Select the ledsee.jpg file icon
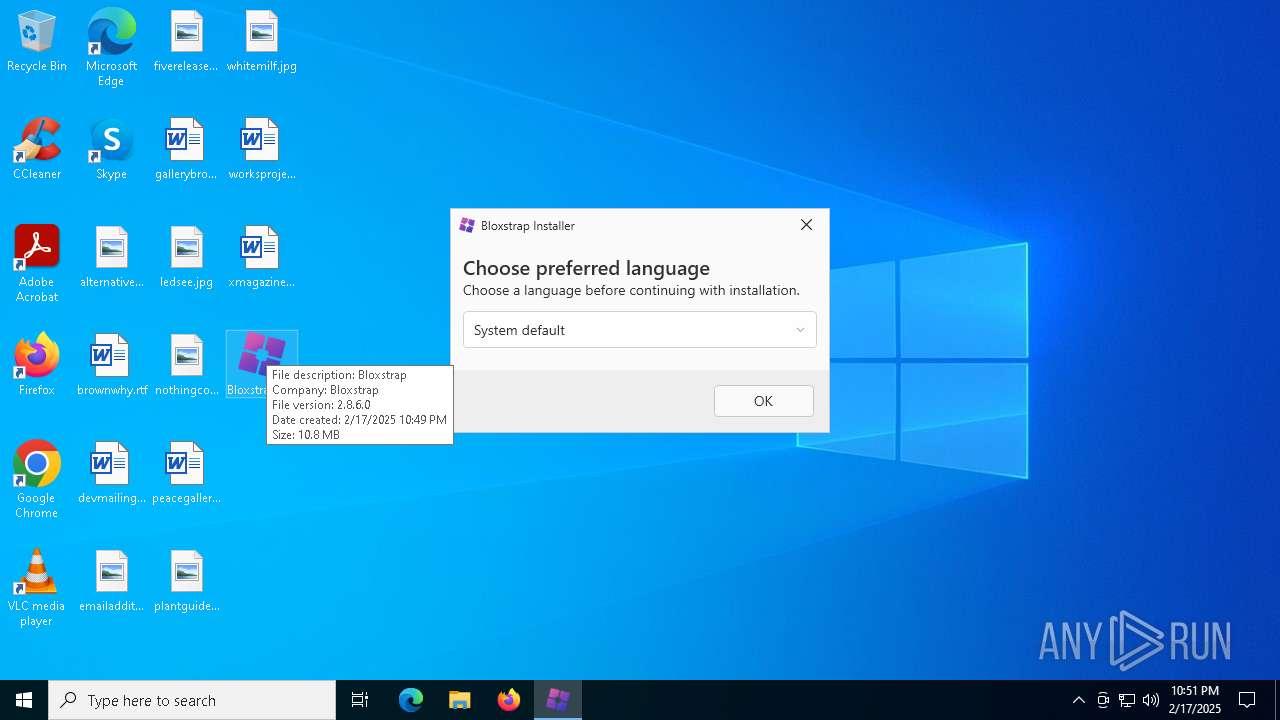Image resolution: width=1280 pixels, height=720 pixels. click(186, 257)
